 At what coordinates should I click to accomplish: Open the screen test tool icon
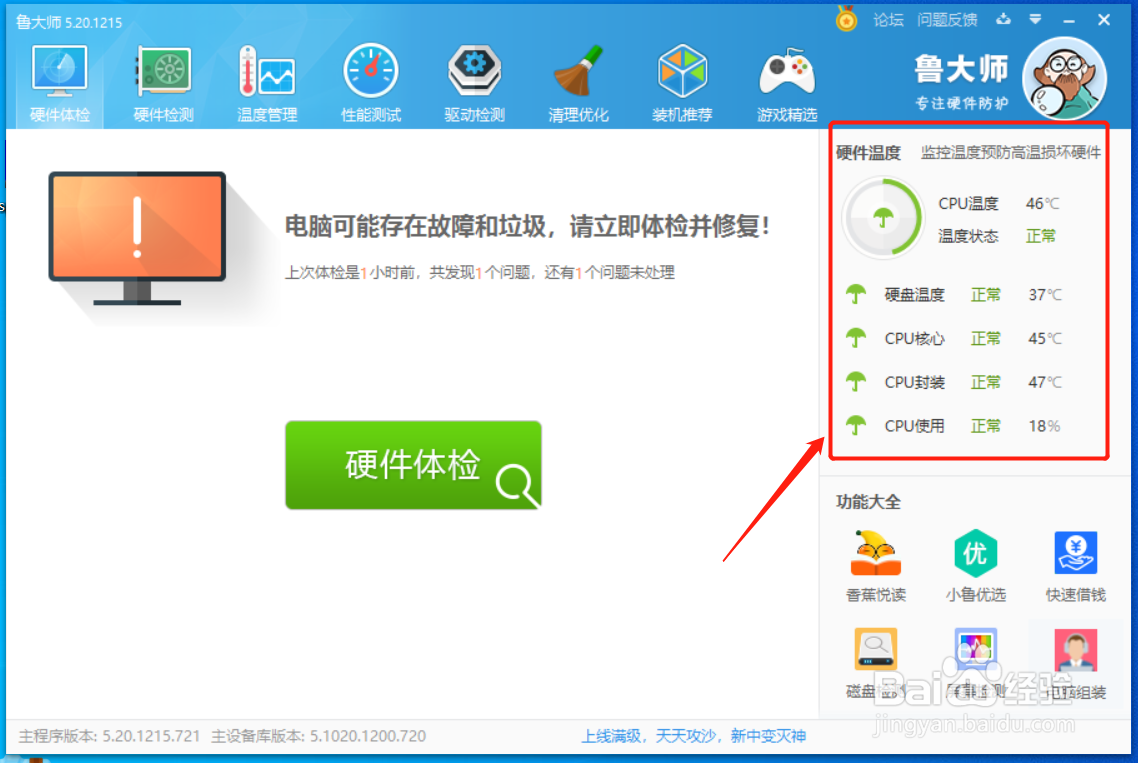[975, 648]
